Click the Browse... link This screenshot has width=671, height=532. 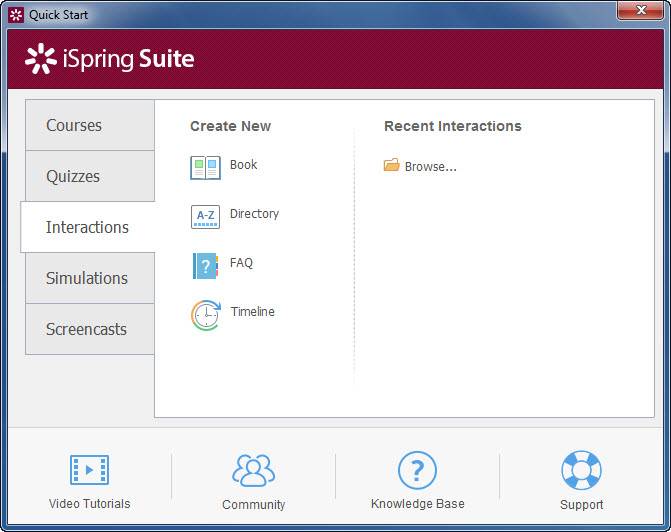click(x=431, y=166)
